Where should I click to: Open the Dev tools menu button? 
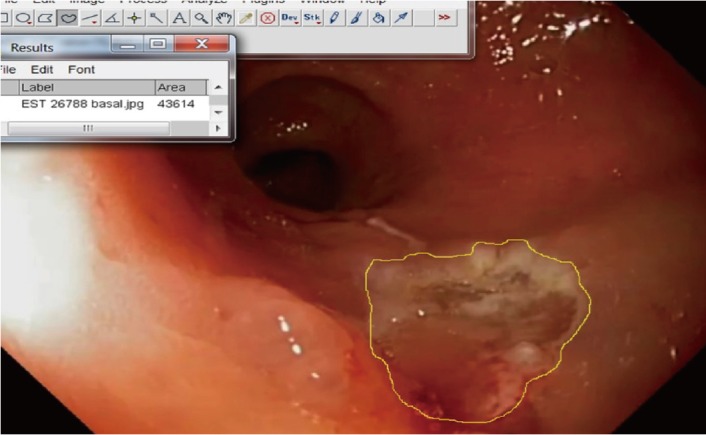(290, 18)
